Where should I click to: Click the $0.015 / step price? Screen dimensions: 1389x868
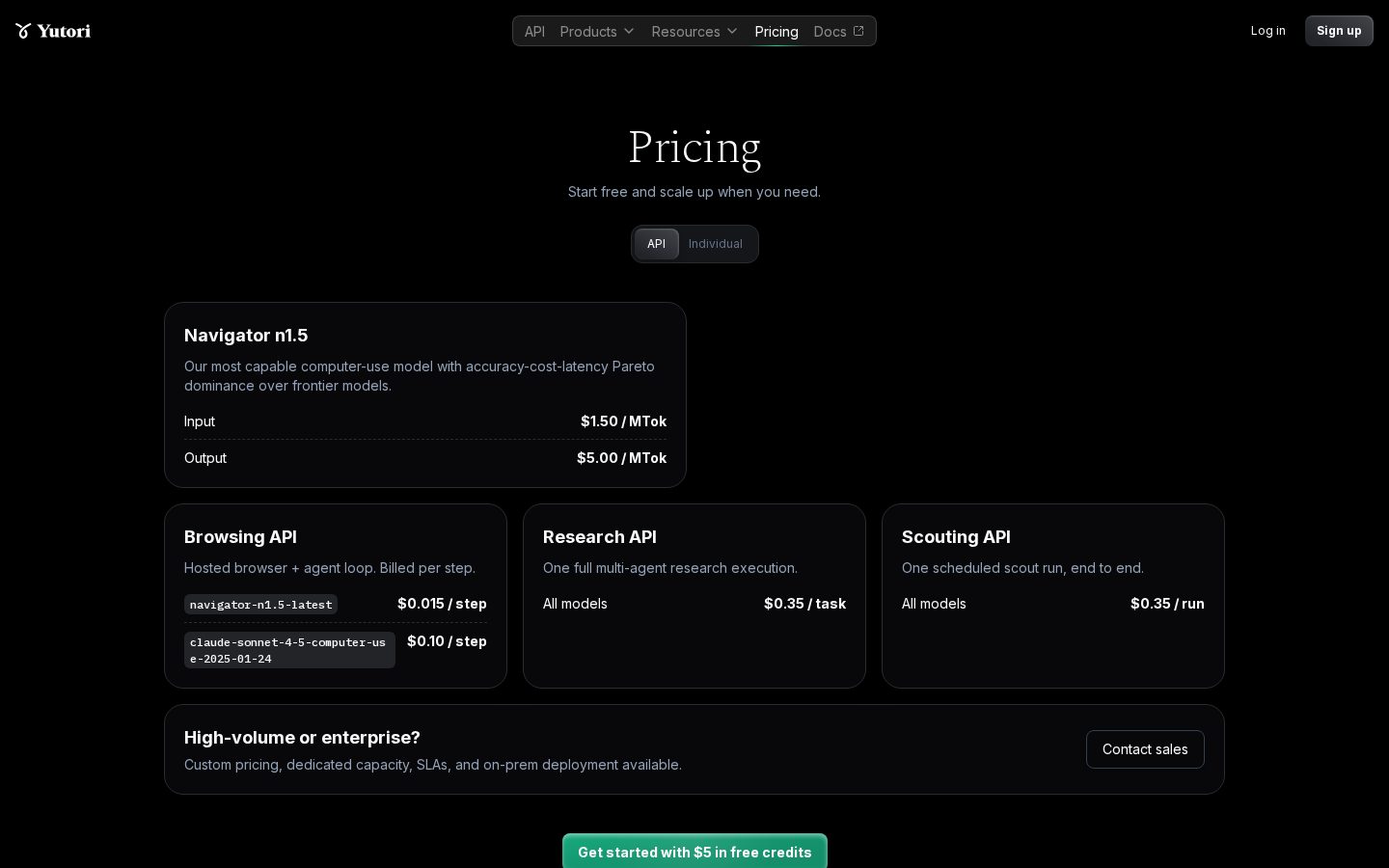click(x=442, y=604)
